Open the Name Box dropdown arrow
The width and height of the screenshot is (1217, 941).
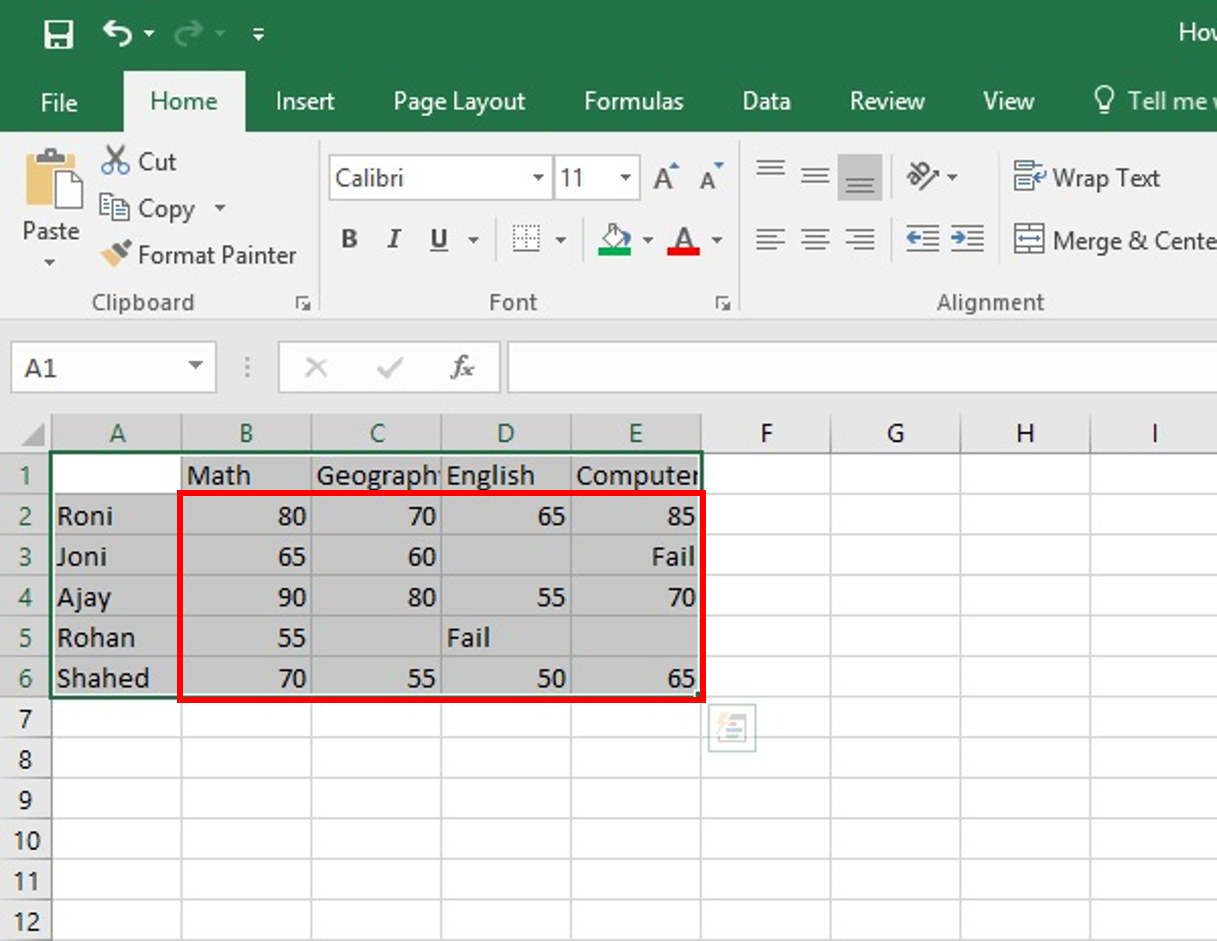[196, 367]
